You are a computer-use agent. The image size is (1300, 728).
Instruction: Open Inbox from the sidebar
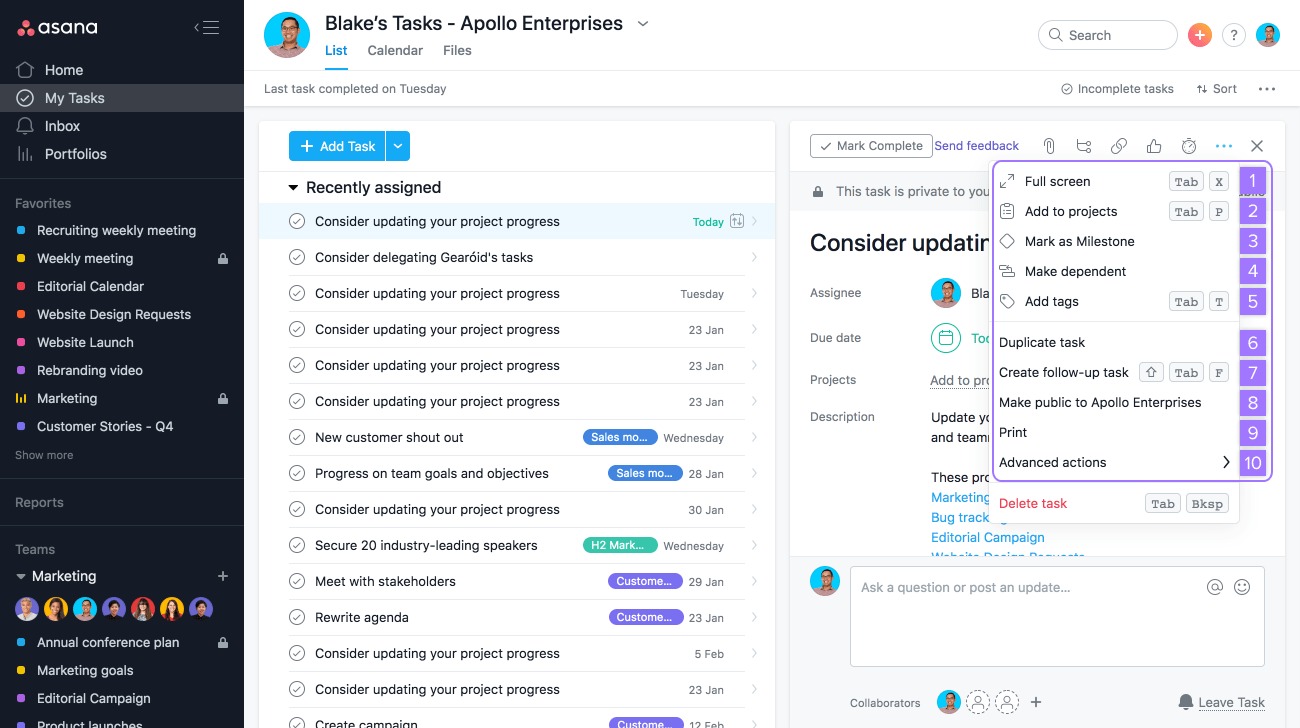pyautogui.click(x=62, y=126)
